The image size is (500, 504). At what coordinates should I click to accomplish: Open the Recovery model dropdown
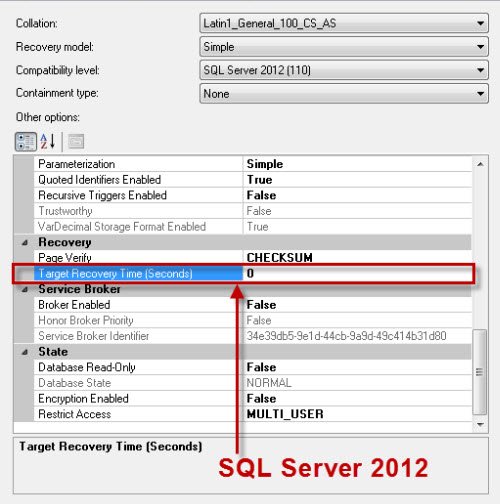(344, 47)
